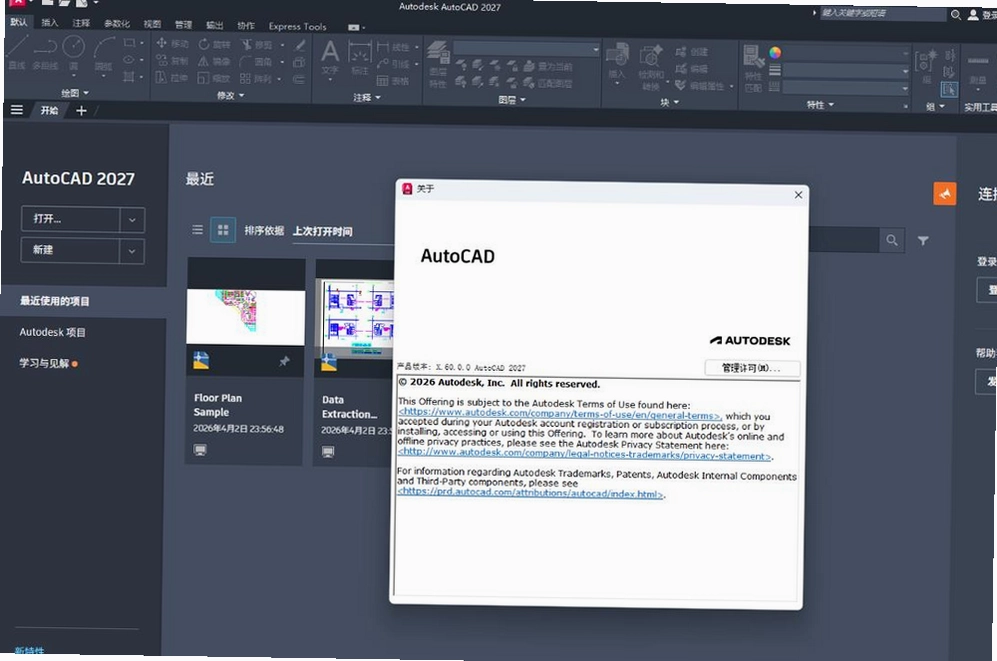Click the Leader (引线) tool
This screenshot has width=997, height=661.
pos(394,64)
